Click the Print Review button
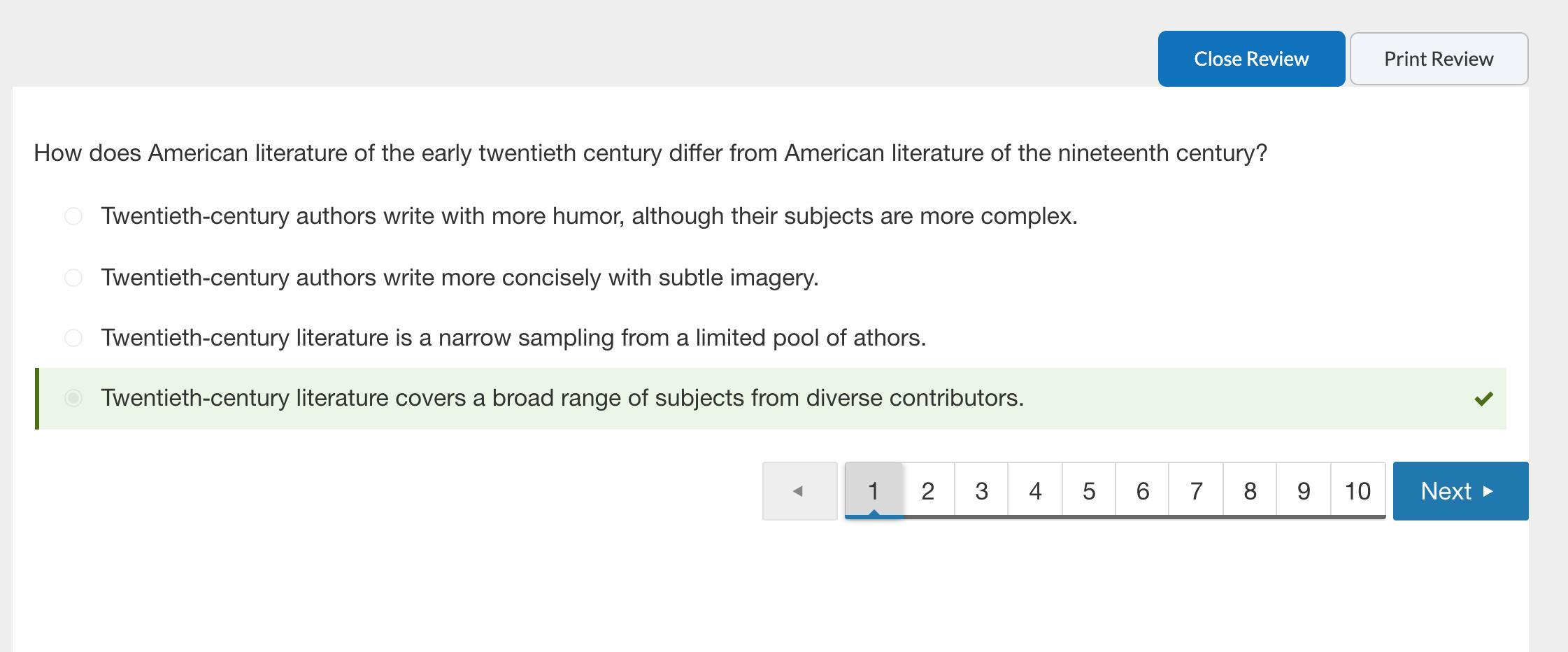The height and width of the screenshot is (652, 1568). click(x=1439, y=59)
